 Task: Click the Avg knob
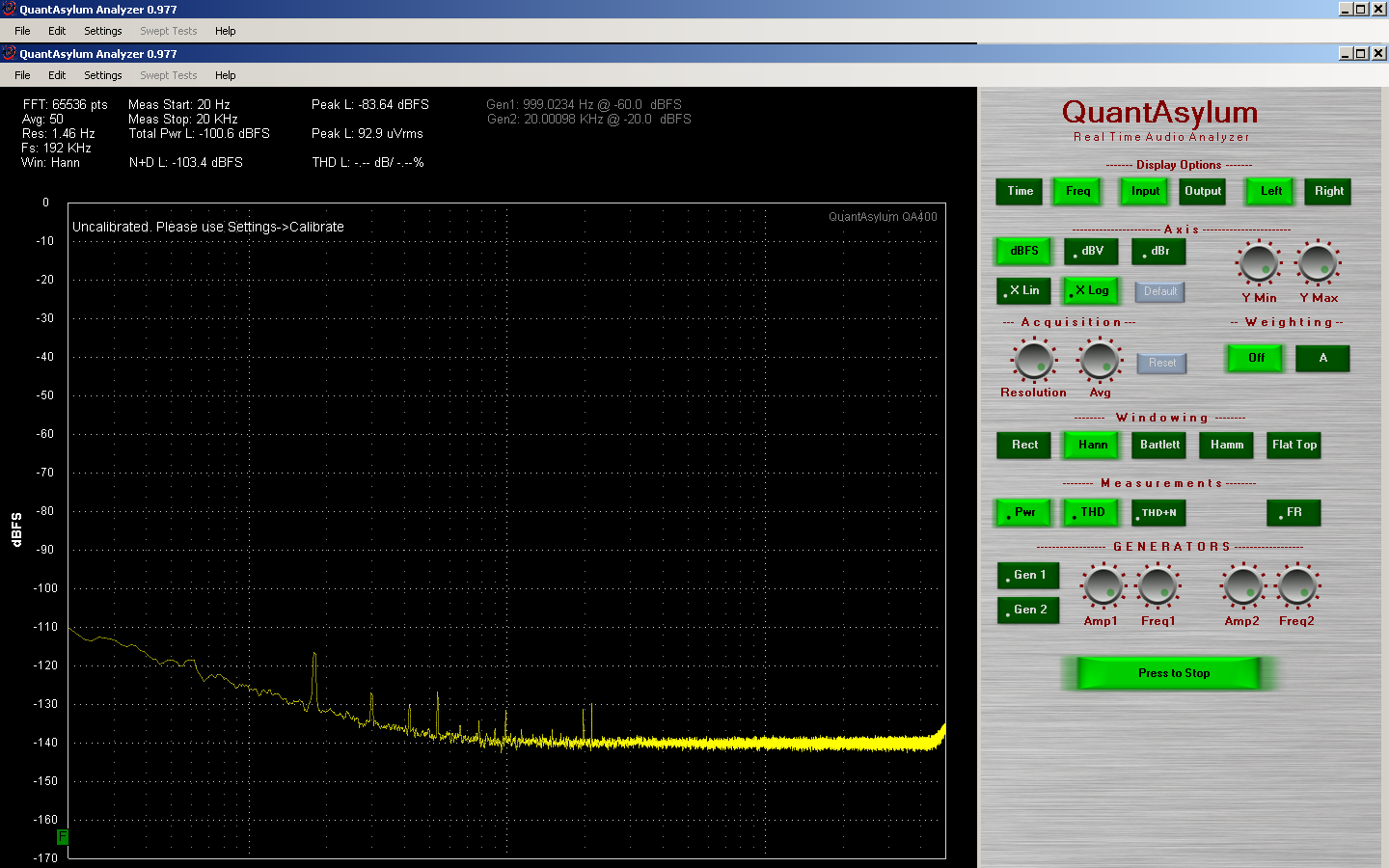1100,361
